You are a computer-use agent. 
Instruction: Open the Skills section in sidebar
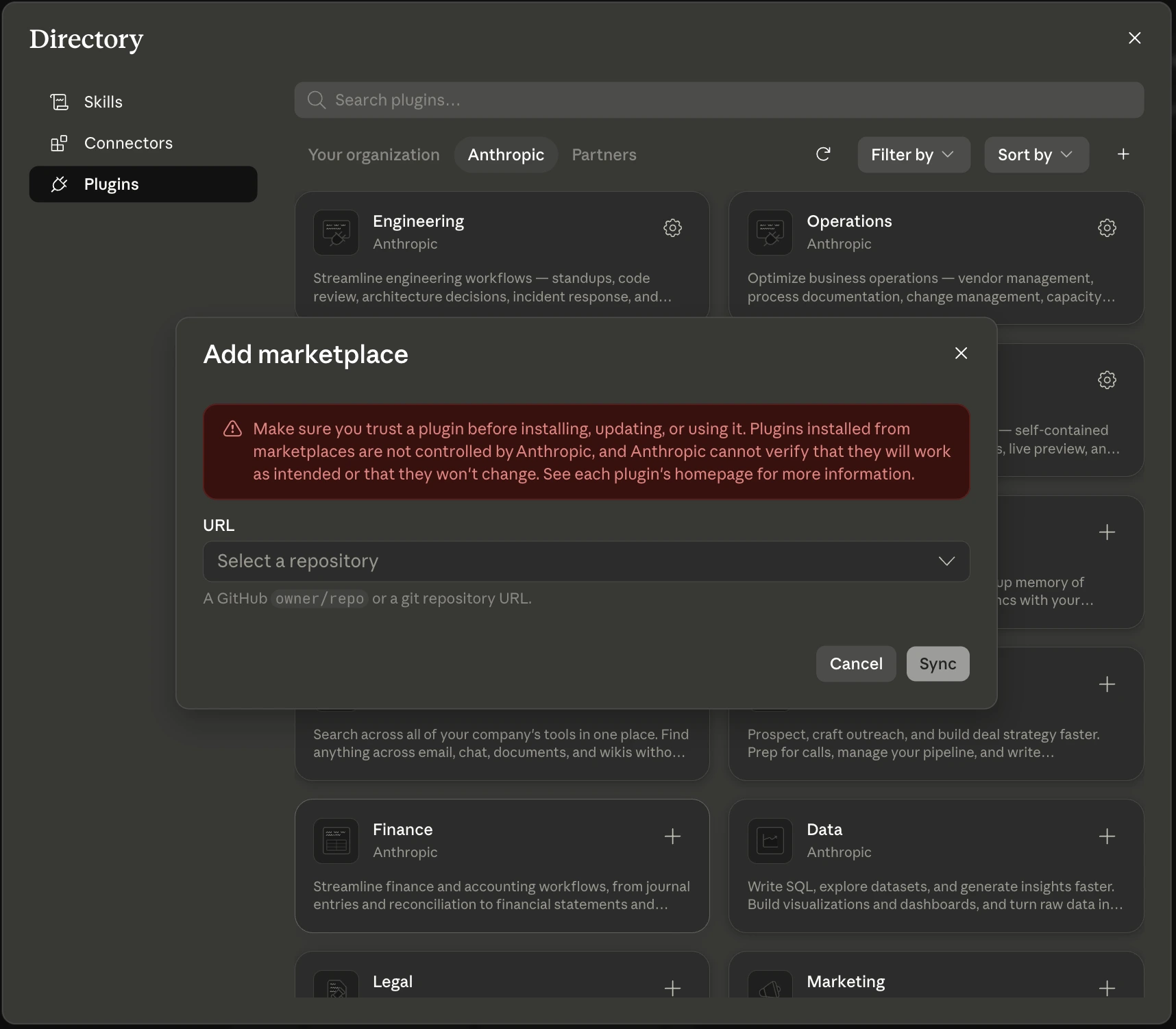[143, 102]
